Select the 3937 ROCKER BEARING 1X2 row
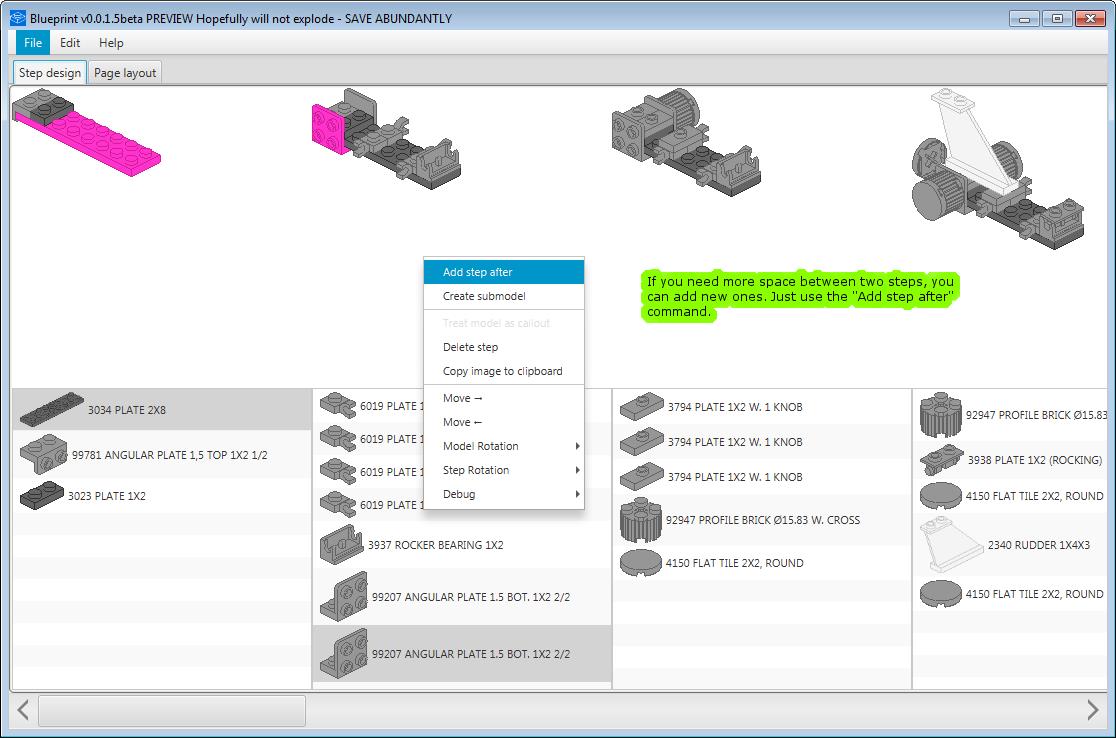The height and width of the screenshot is (738, 1116). click(462, 545)
